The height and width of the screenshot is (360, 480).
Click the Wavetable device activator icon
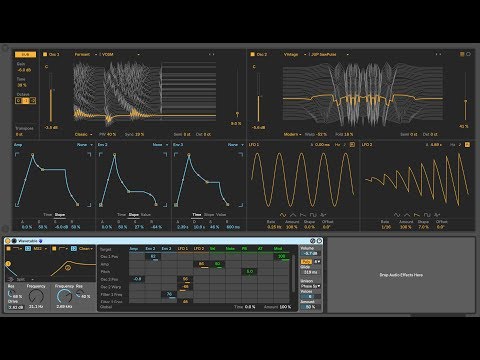(x=8, y=241)
